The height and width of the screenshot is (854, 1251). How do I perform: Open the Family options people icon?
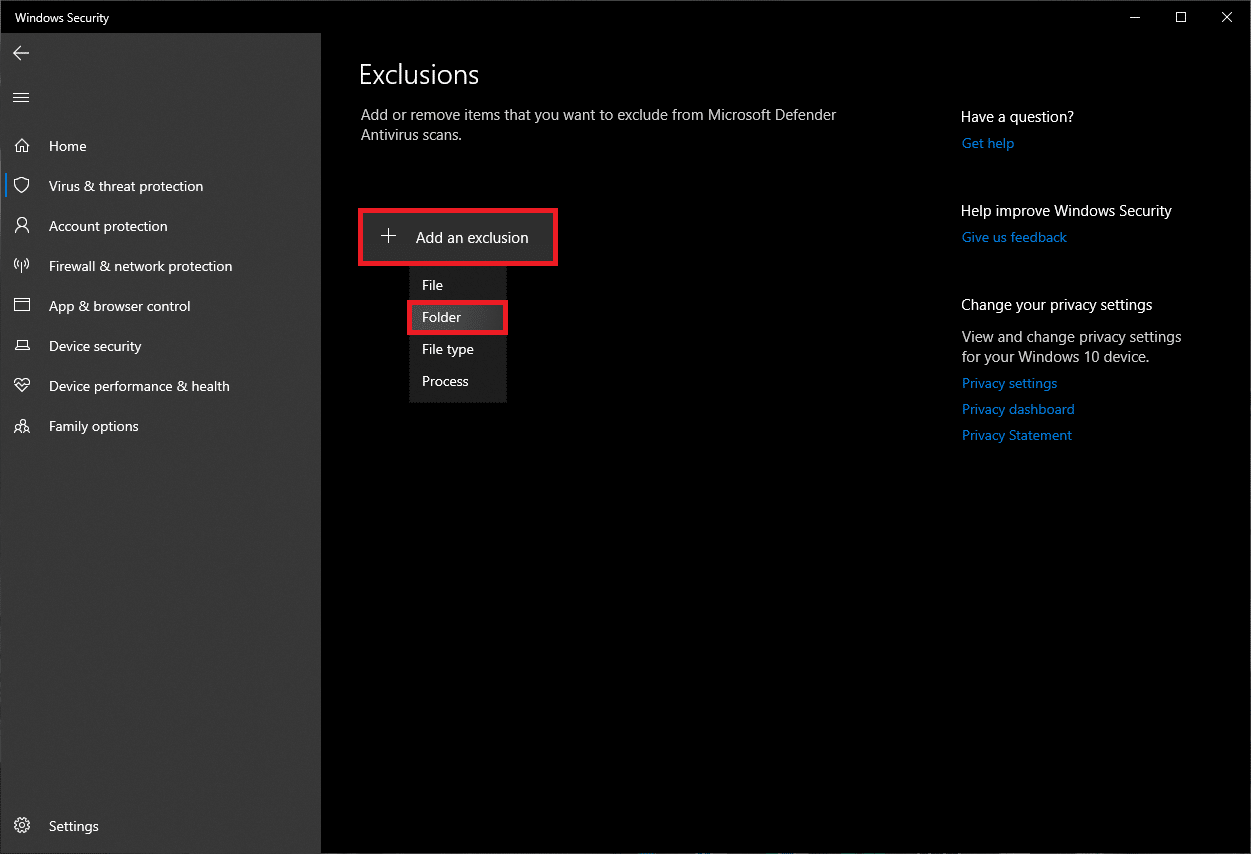22,426
